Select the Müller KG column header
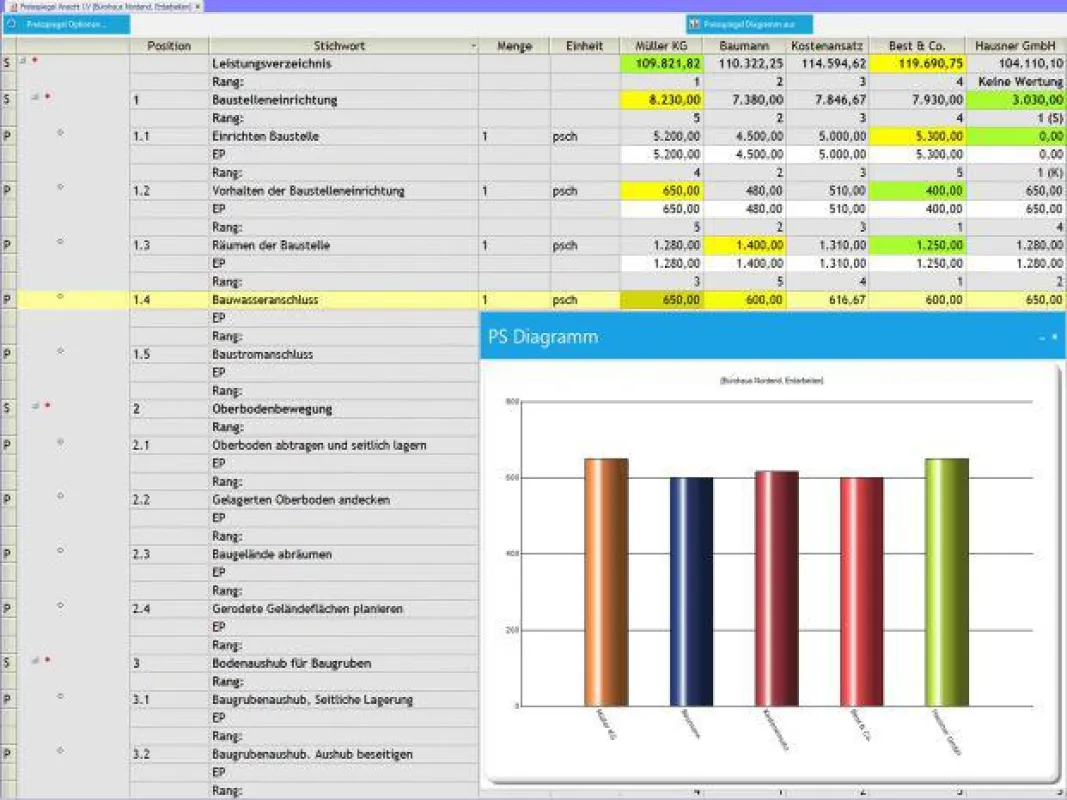Image resolution: width=1067 pixels, height=800 pixels. point(661,46)
